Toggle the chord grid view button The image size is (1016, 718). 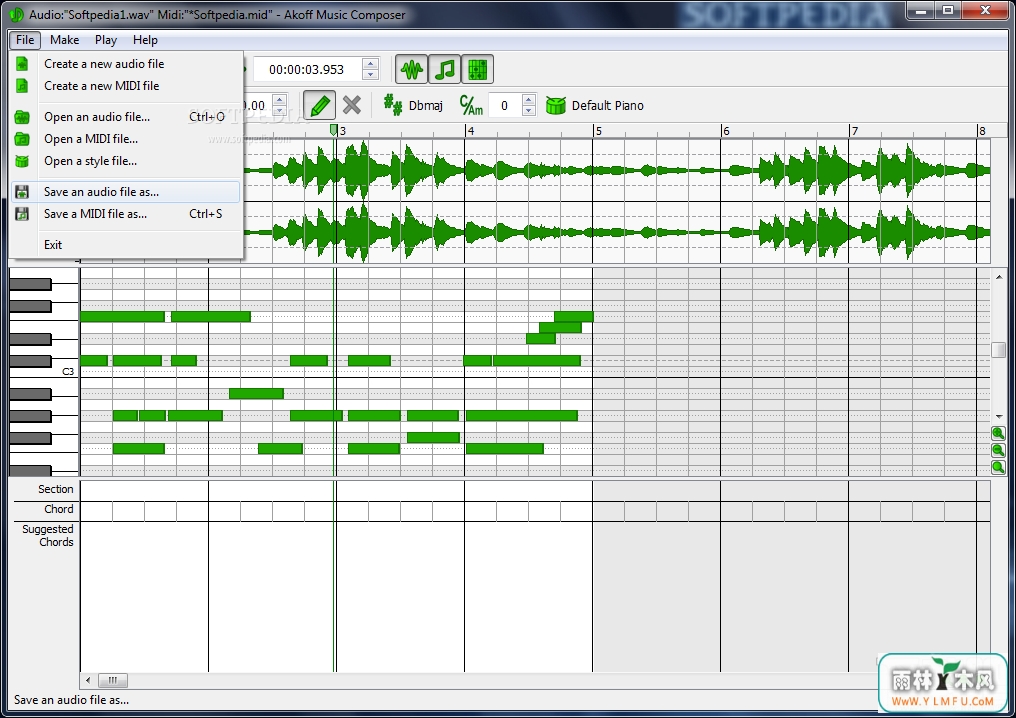[x=478, y=69]
